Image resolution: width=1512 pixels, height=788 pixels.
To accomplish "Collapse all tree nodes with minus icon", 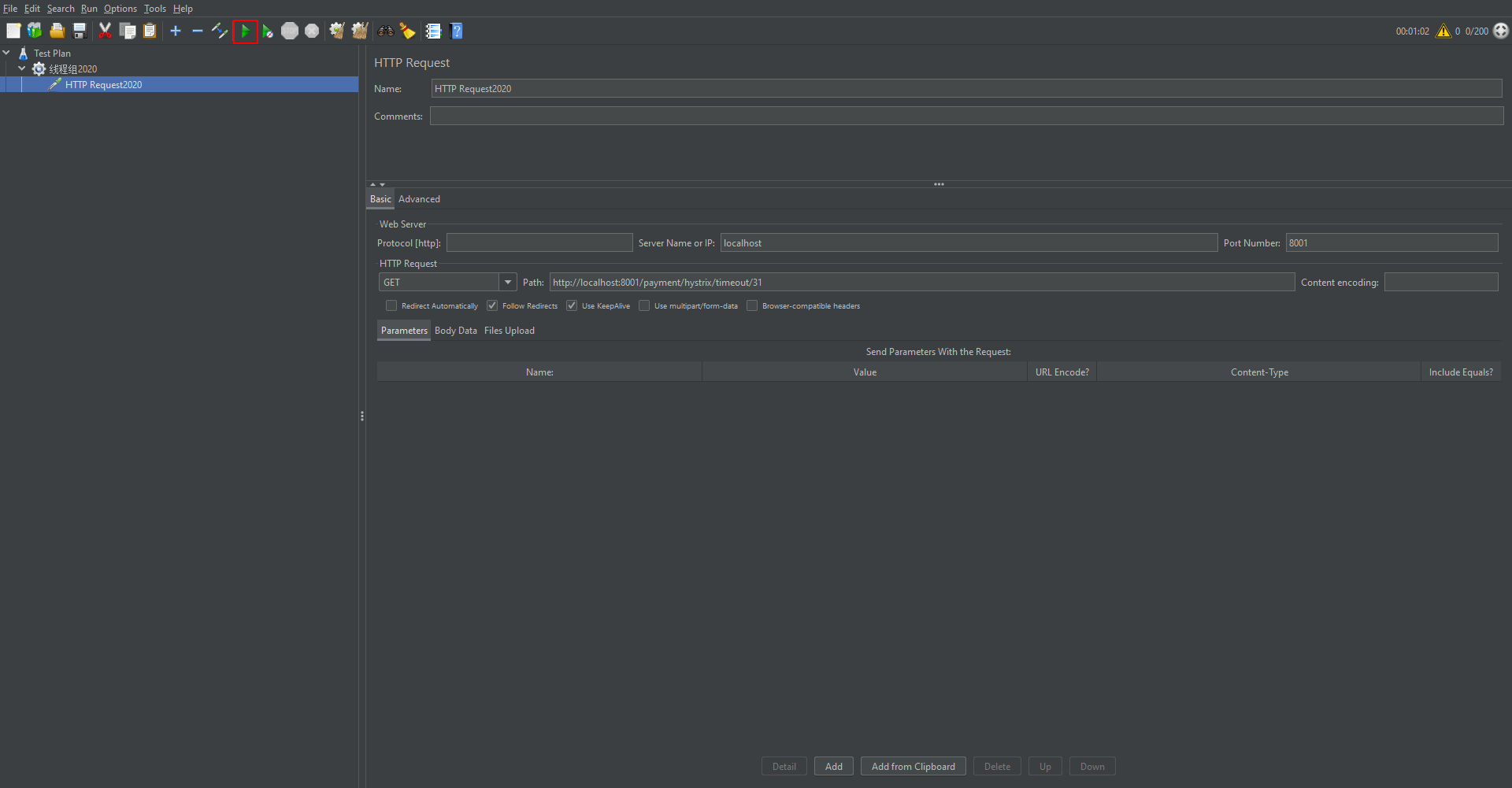I will point(198,31).
